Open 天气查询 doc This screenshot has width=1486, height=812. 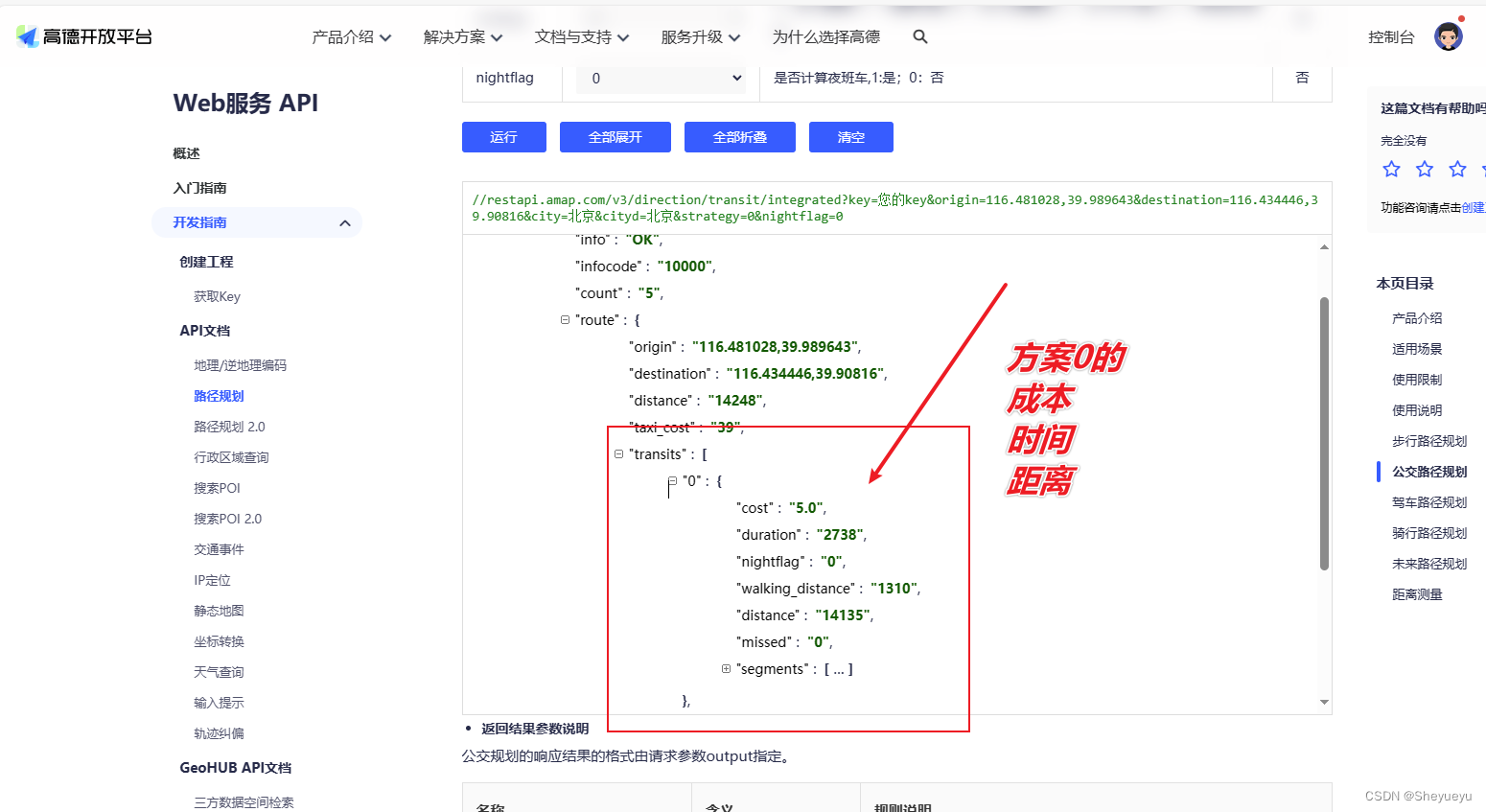[219, 672]
